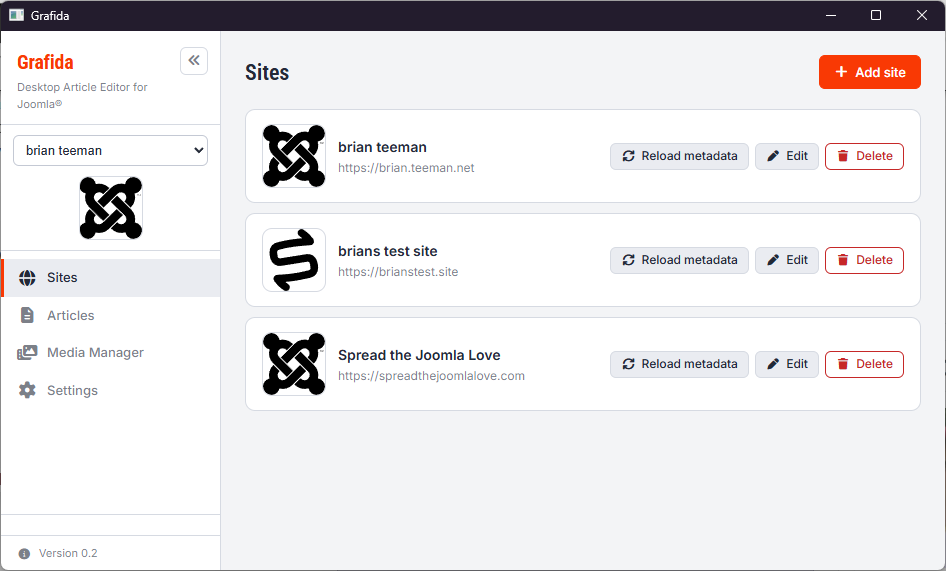Screen dimensions: 946x571
Task: Click the Grafida app icon in title bar
Action: click(16, 15)
